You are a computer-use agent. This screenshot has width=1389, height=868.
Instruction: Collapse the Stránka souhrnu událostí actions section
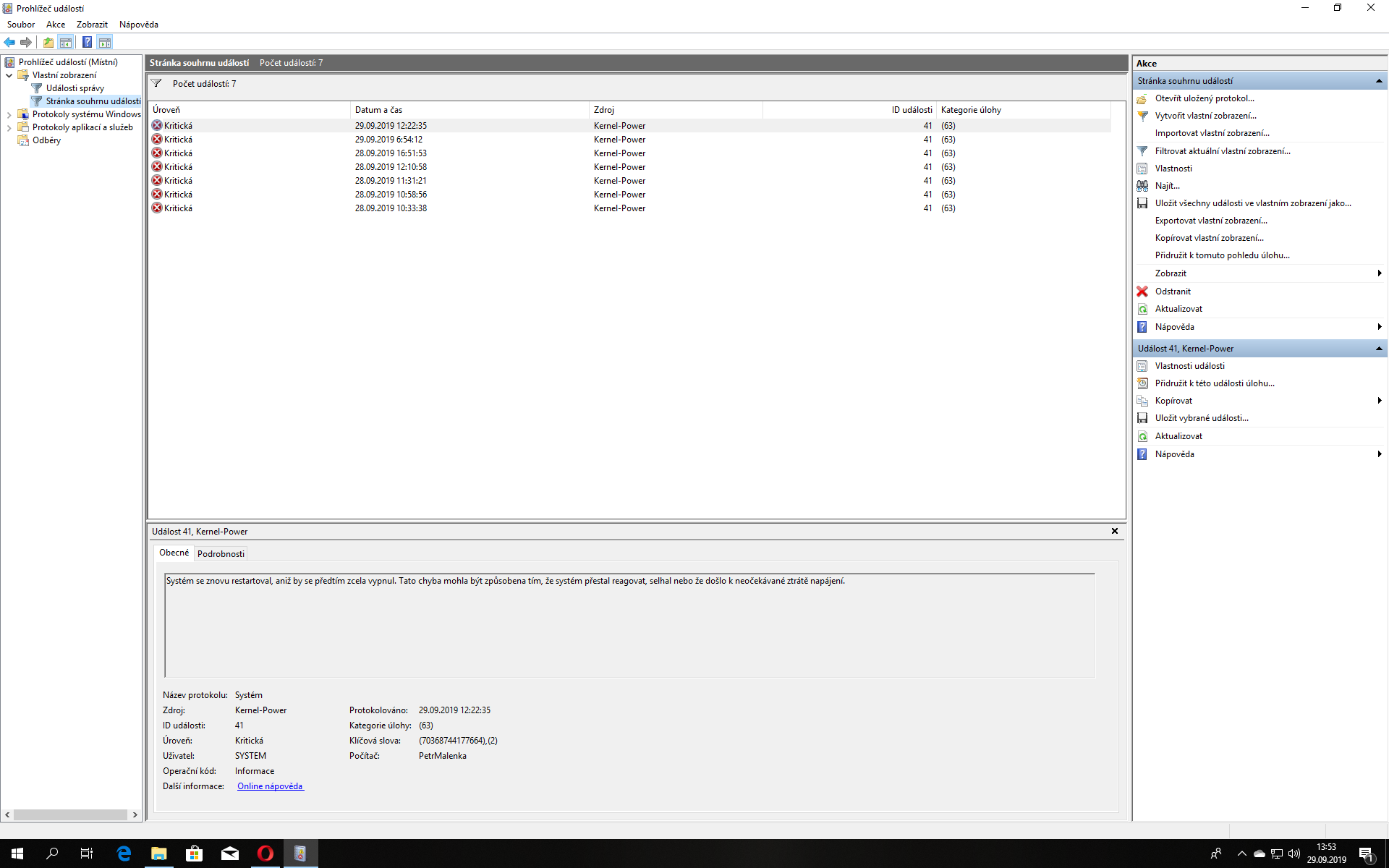click(x=1379, y=81)
